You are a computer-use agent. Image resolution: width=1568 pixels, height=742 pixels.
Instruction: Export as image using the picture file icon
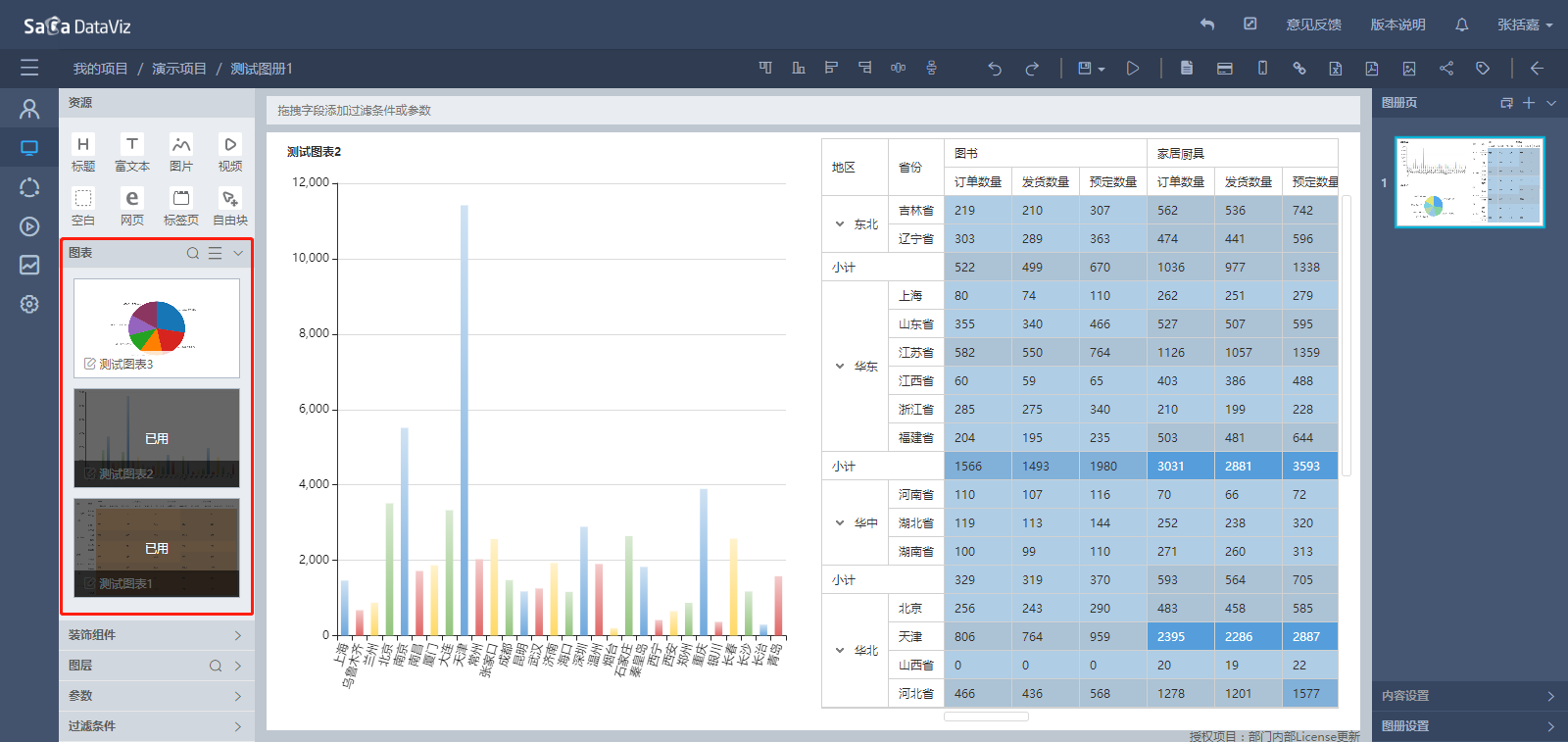coord(1409,69)
